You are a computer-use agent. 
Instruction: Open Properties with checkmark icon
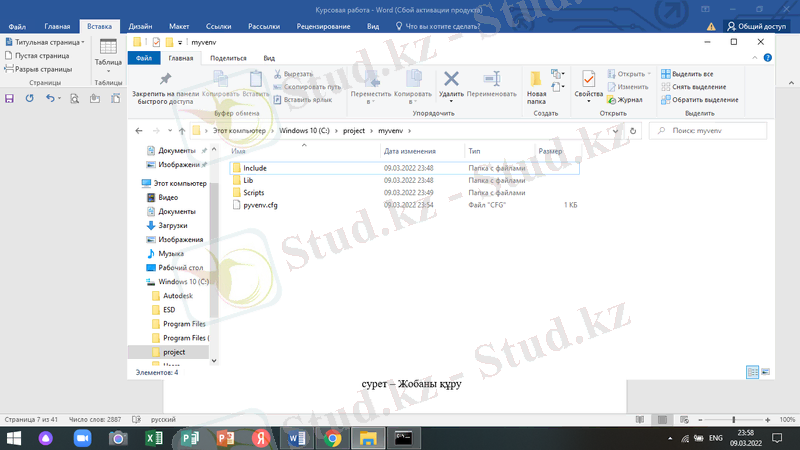(x=588, y=86)
